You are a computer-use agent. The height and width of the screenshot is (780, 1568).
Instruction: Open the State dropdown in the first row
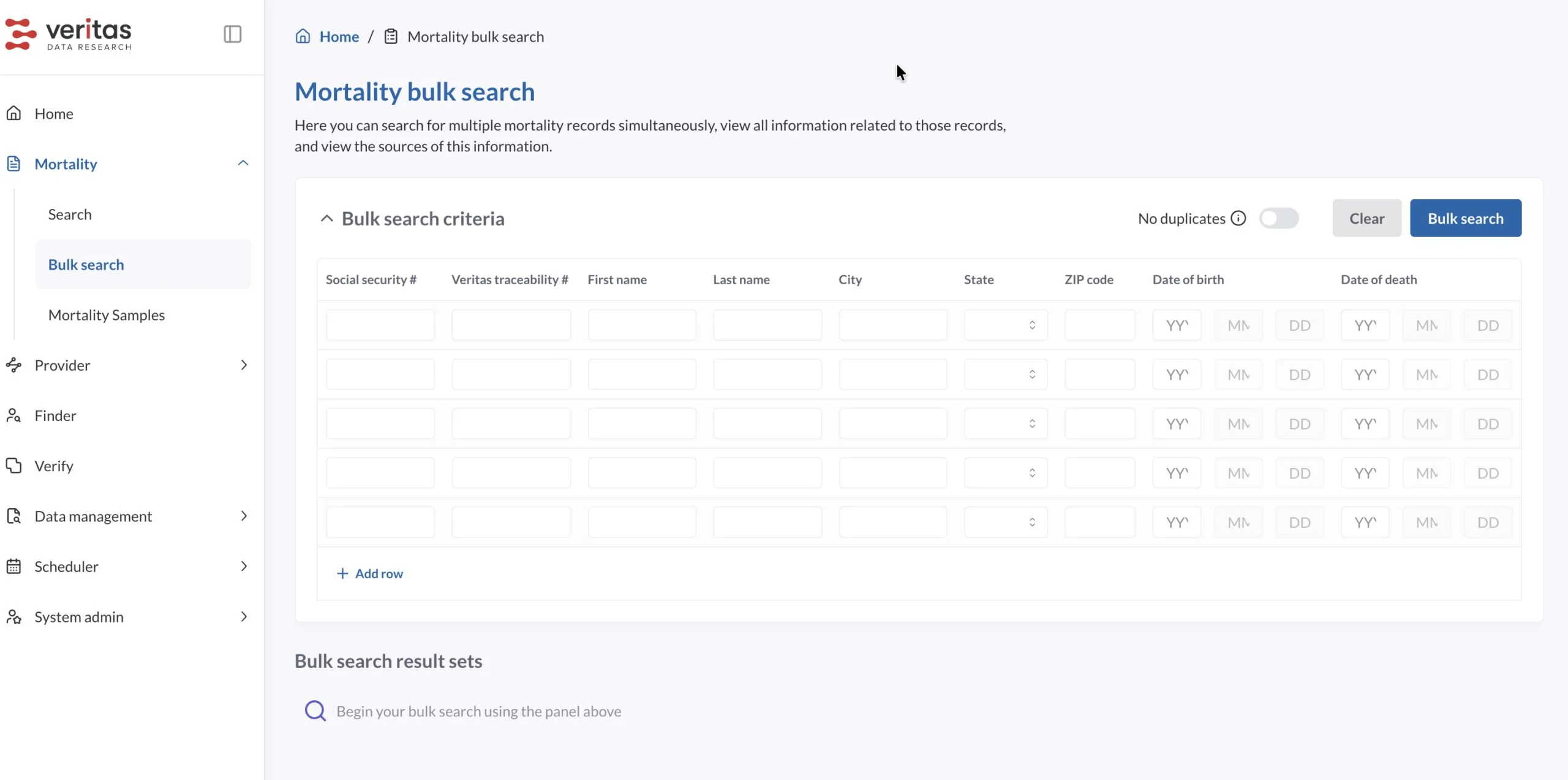(1006, 325)
